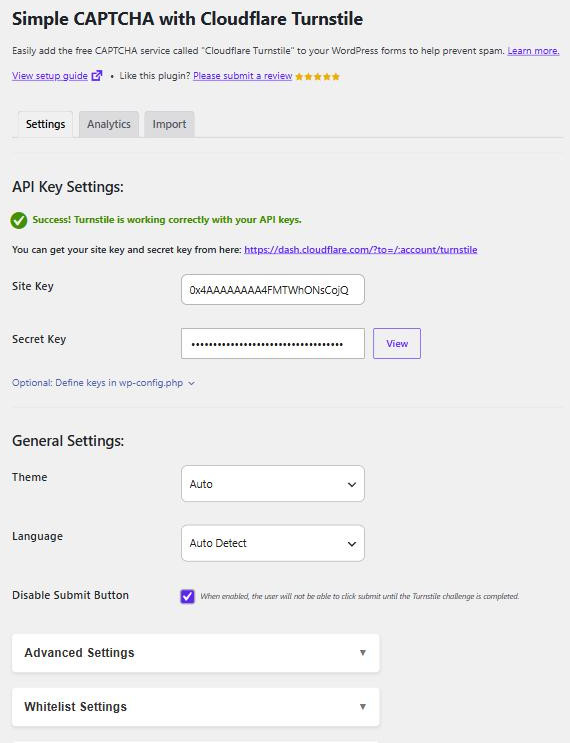
Task: Click the View button to reveal secret key
Action: [x=397, y=344]
